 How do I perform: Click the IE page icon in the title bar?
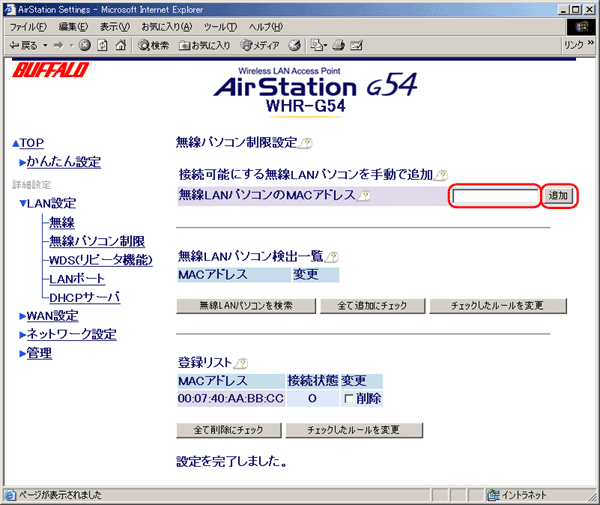pos(10,9)
